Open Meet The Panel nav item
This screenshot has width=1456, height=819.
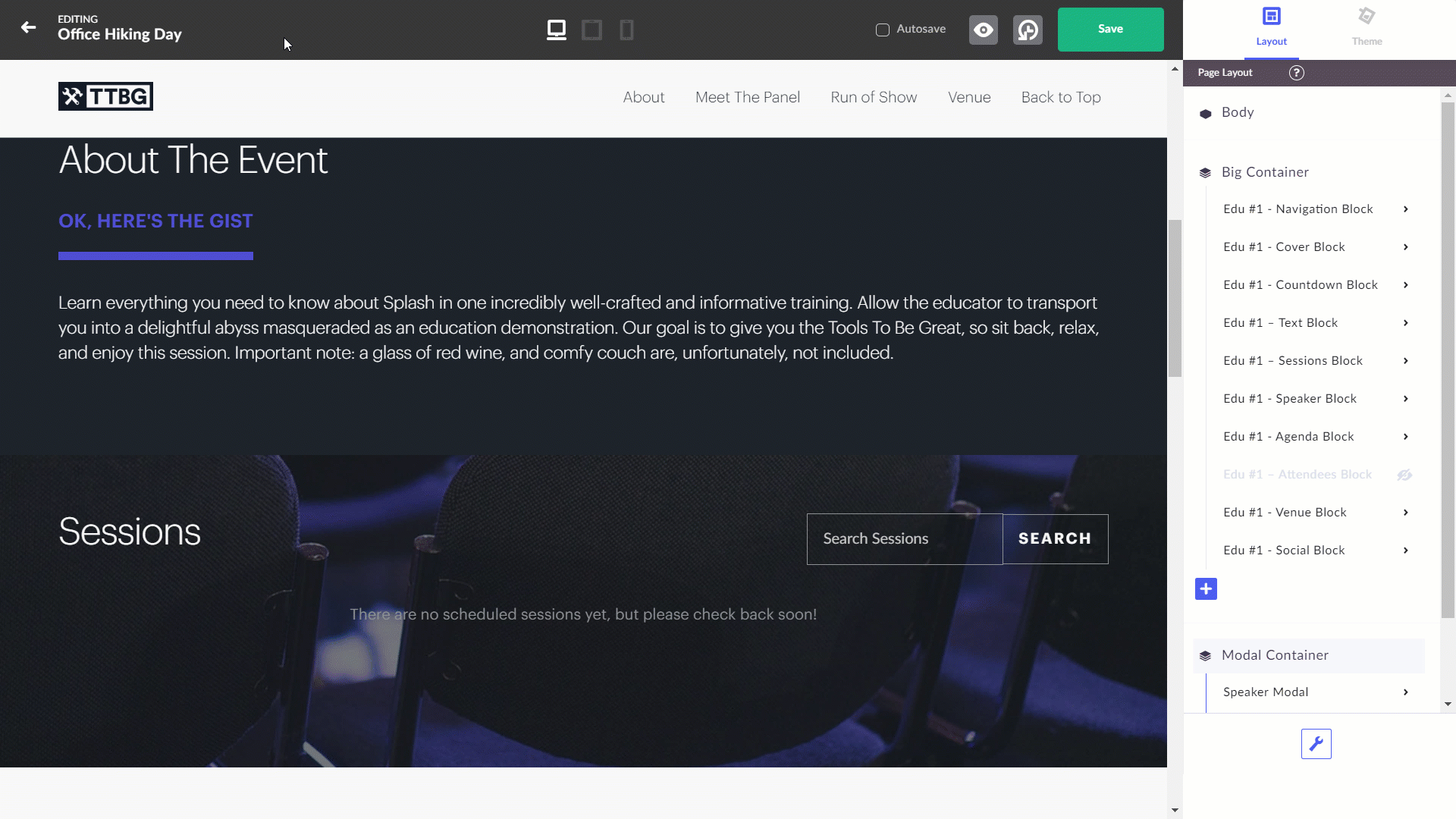[747, 97]
